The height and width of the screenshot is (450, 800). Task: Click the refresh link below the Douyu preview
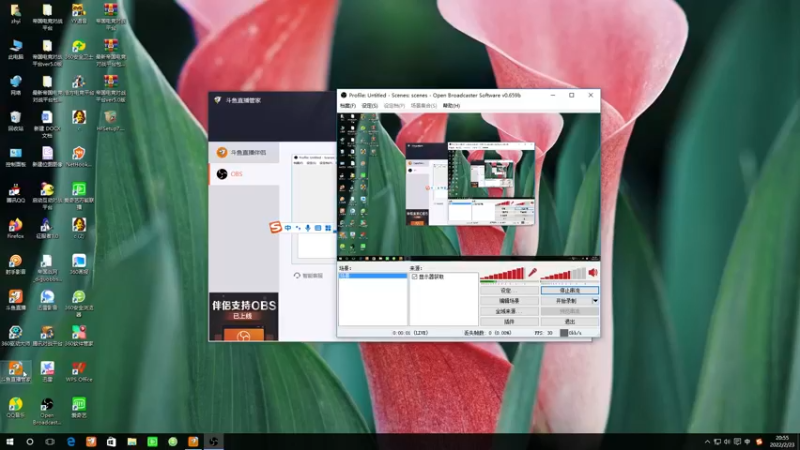pyautogui.click(x=308, y=276)
